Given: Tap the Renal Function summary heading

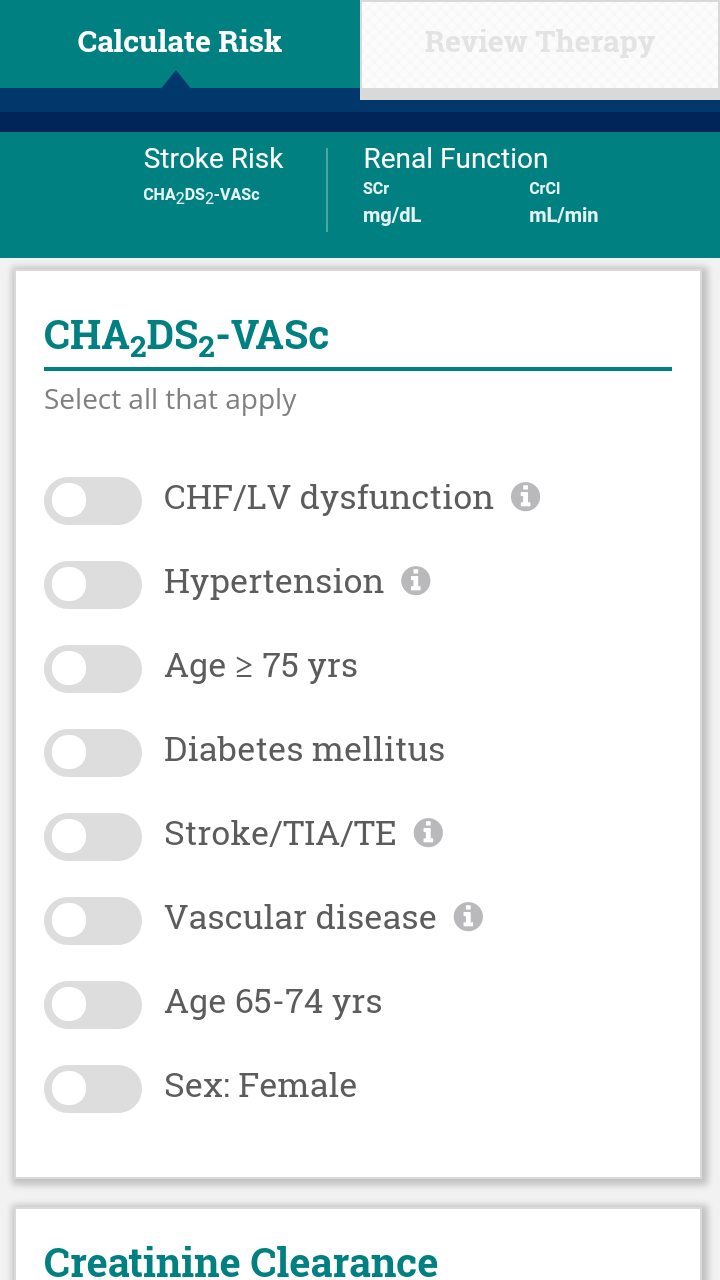Looking at the screenshot, I should [x=456, y=159].
